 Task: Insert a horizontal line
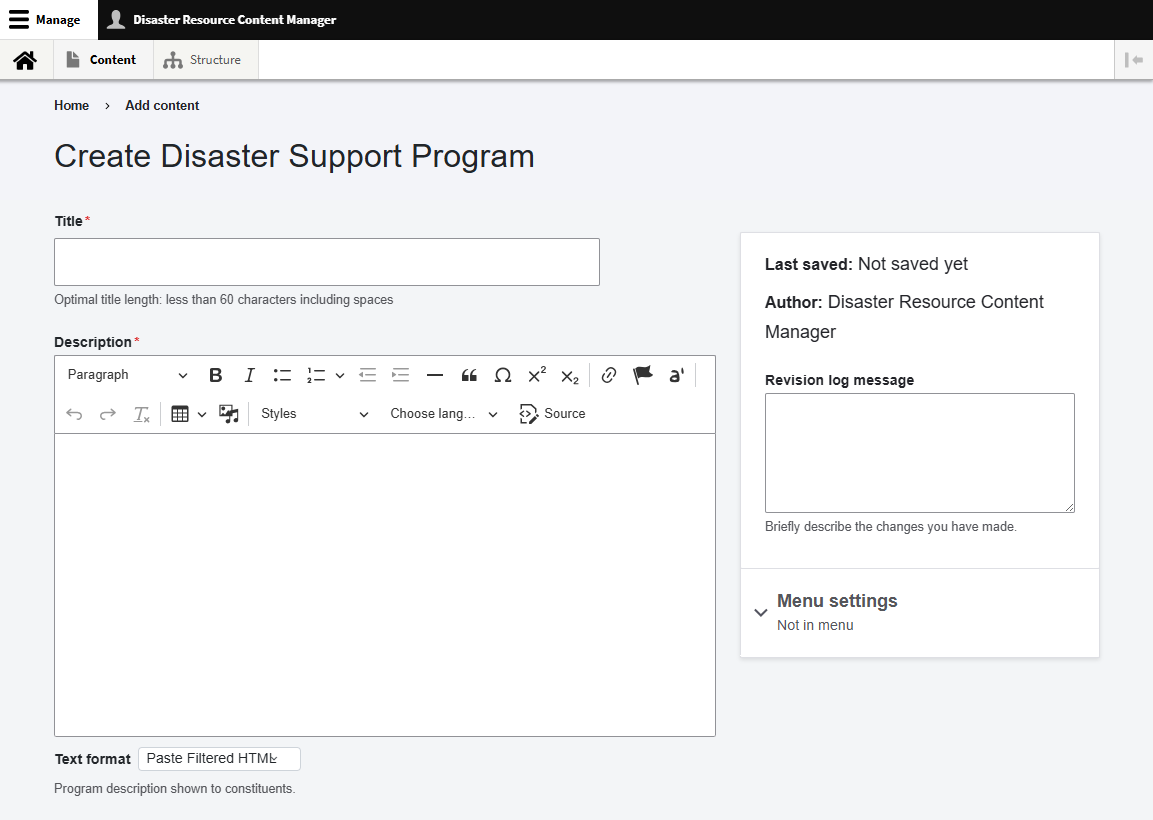tap(435, 375)
